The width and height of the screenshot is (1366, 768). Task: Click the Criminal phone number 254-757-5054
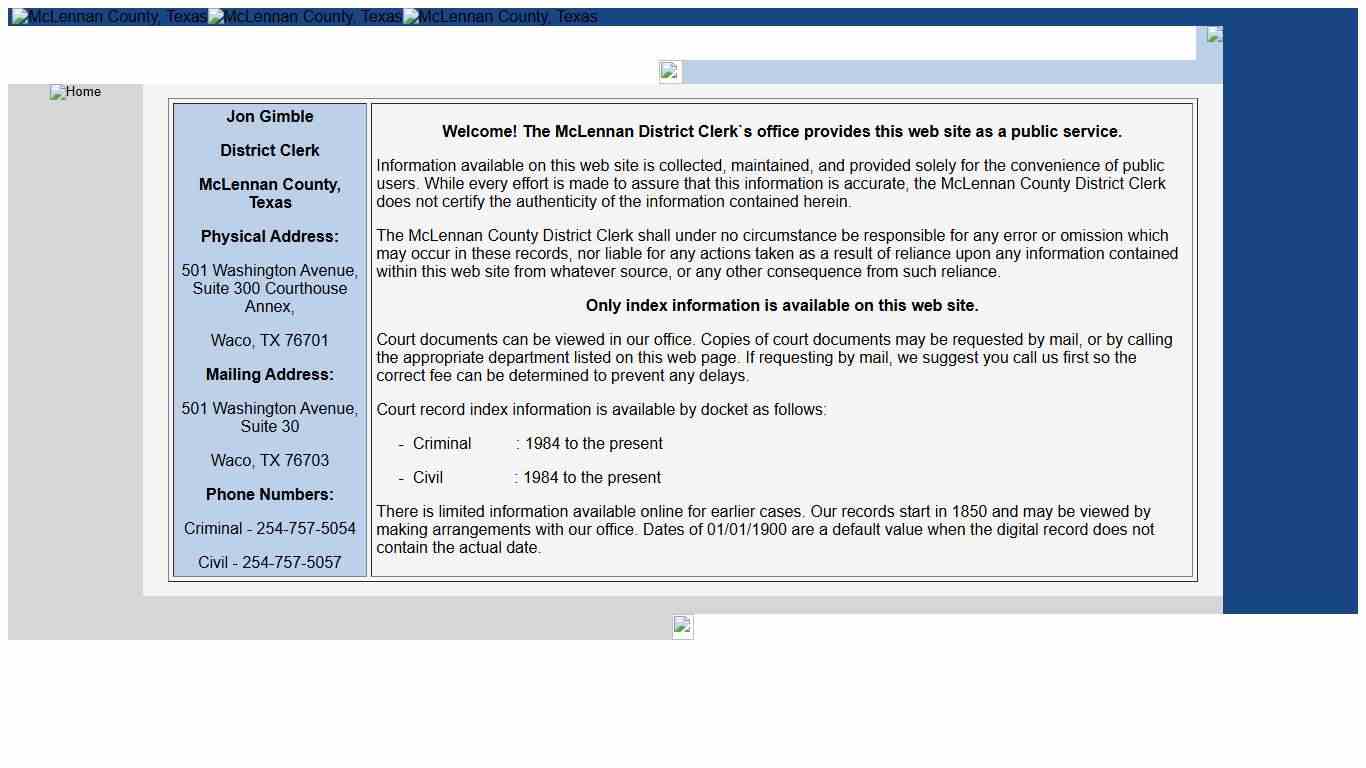[270, 529]
